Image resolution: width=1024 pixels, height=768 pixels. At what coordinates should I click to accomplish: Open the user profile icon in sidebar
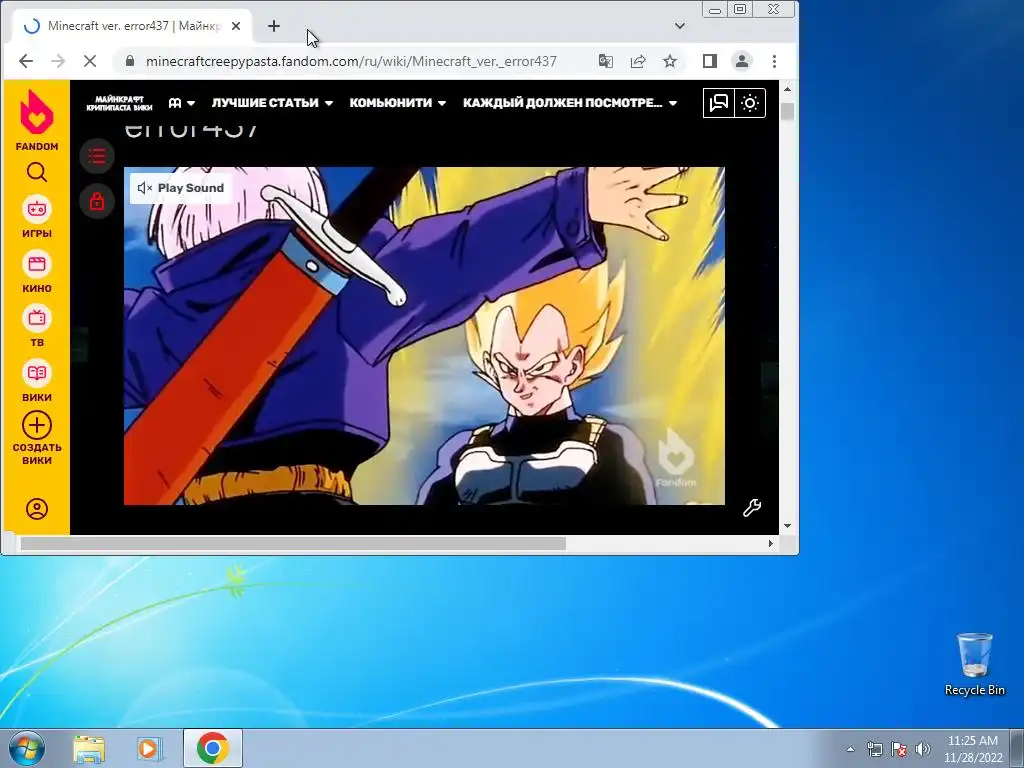(37, 509)
